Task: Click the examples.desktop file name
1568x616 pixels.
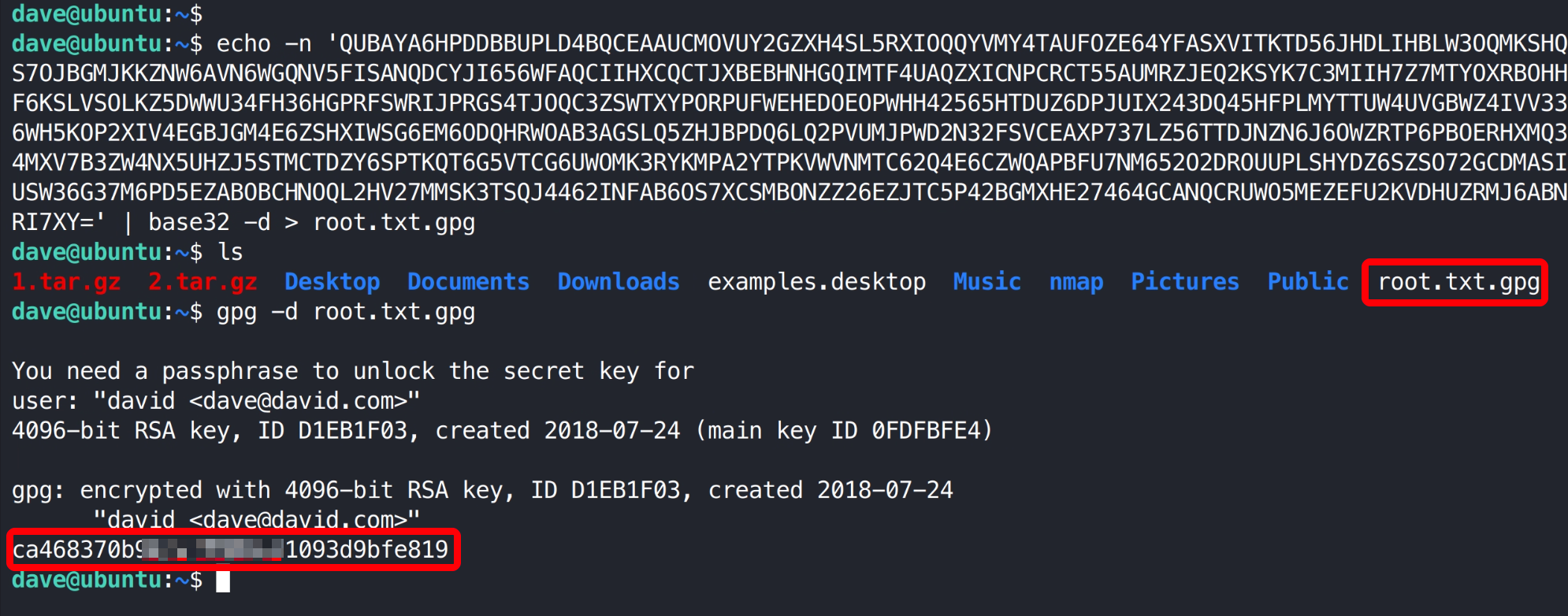Action: coord(816,282)
